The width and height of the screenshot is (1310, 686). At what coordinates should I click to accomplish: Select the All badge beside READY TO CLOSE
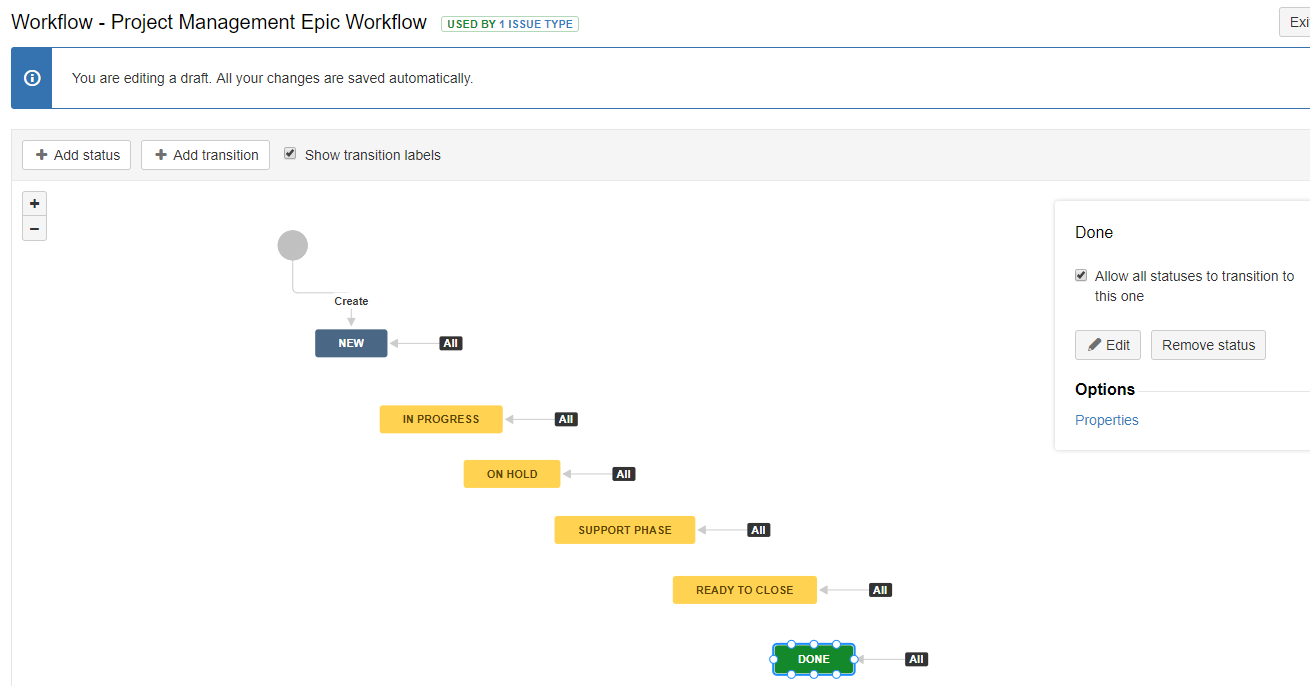coord(880,589)
